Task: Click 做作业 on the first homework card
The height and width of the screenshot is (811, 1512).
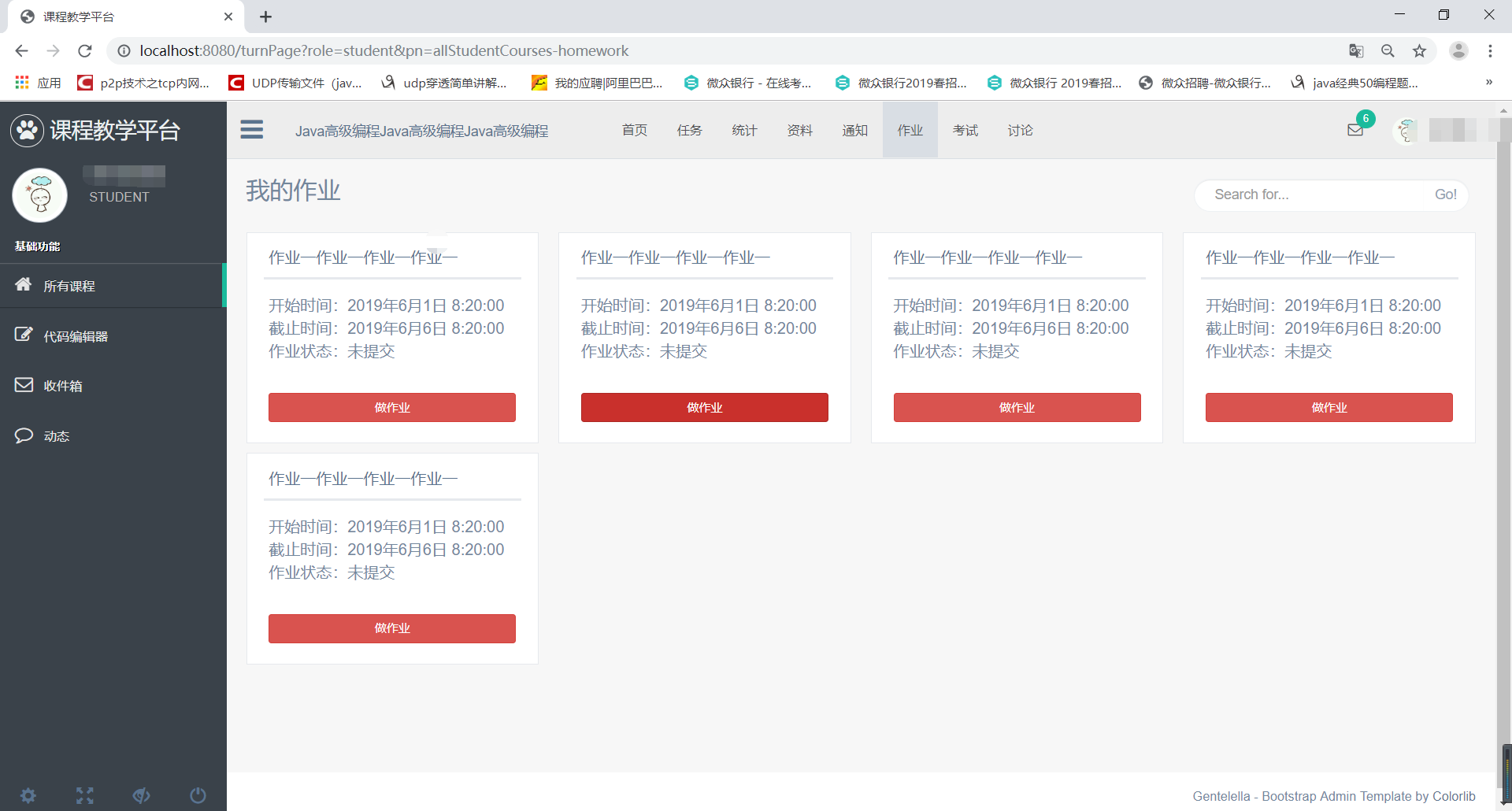Action: tap(392, 407)
